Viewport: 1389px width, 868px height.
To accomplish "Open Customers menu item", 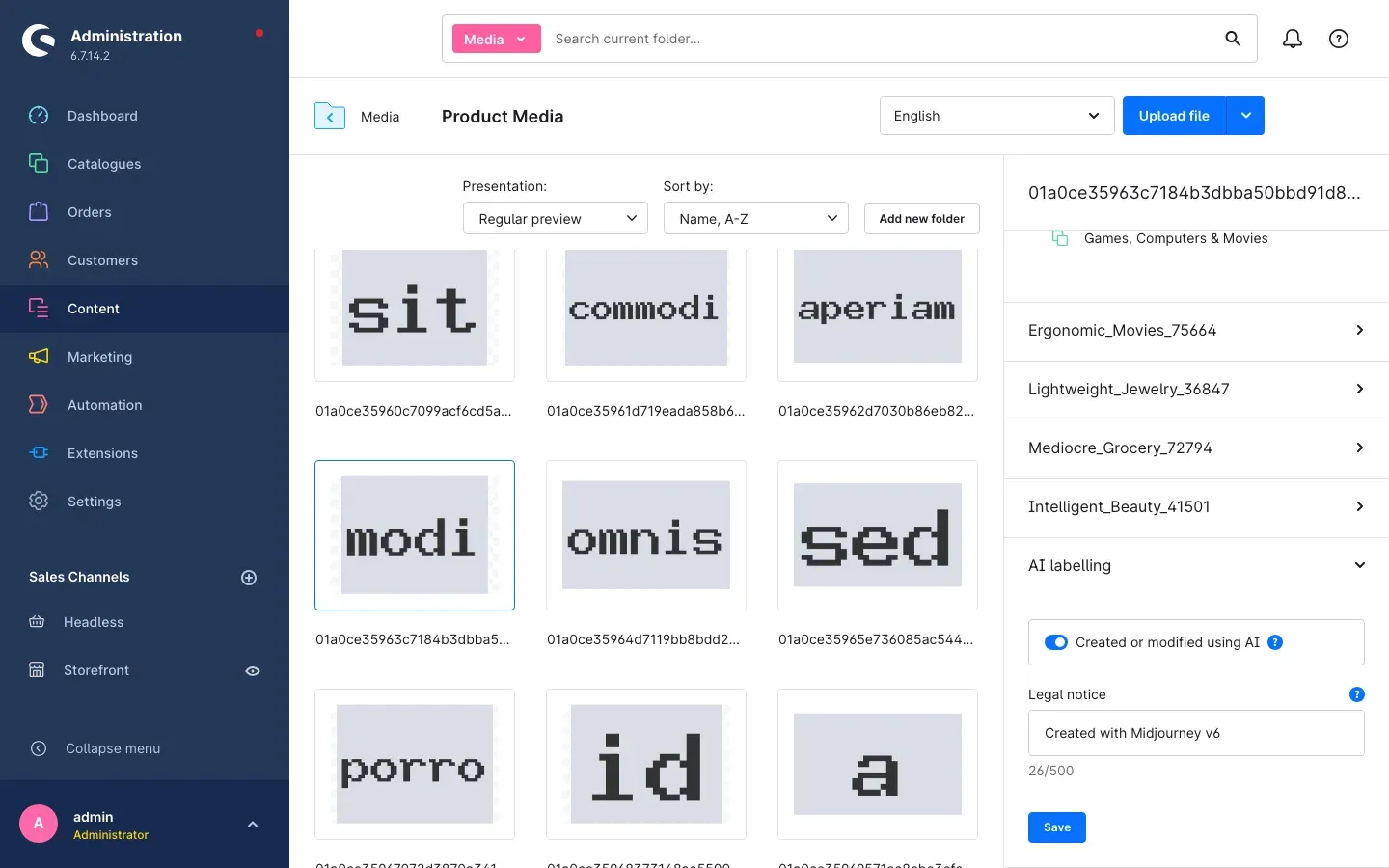I will [145, 260].
